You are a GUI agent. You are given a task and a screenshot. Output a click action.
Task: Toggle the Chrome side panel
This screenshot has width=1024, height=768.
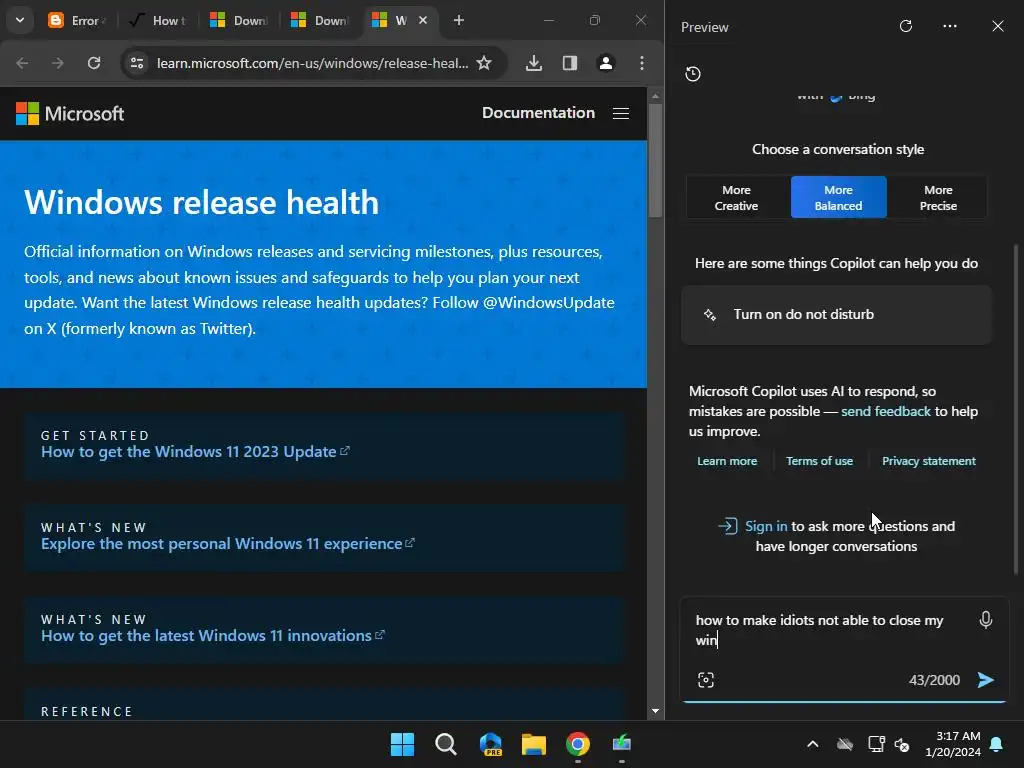[569, 63]
